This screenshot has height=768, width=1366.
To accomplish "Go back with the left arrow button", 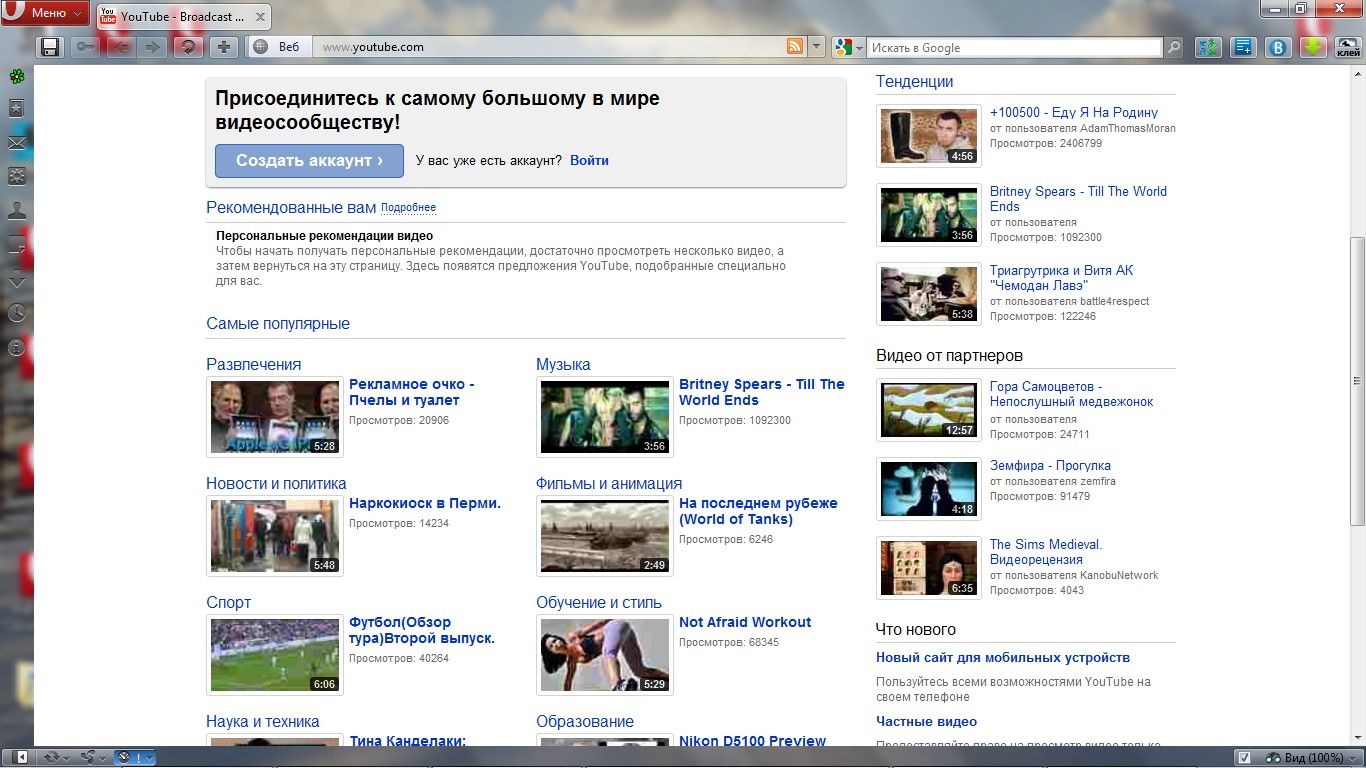I will pos(120,47).
